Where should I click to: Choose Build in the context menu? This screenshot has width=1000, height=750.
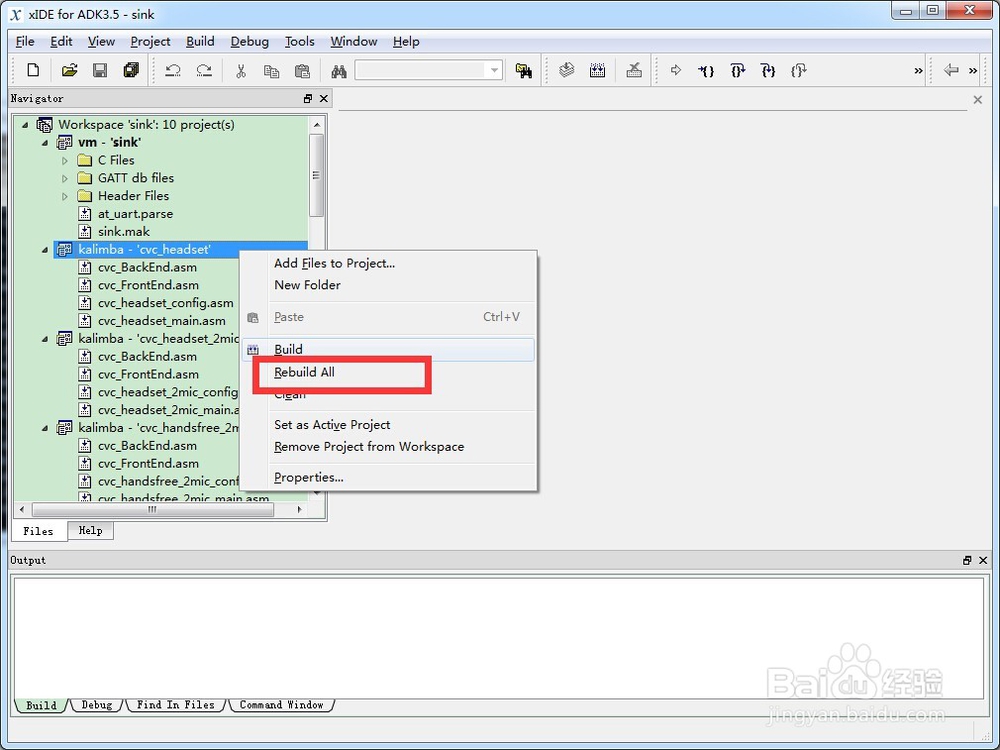(x=389, y=349)
